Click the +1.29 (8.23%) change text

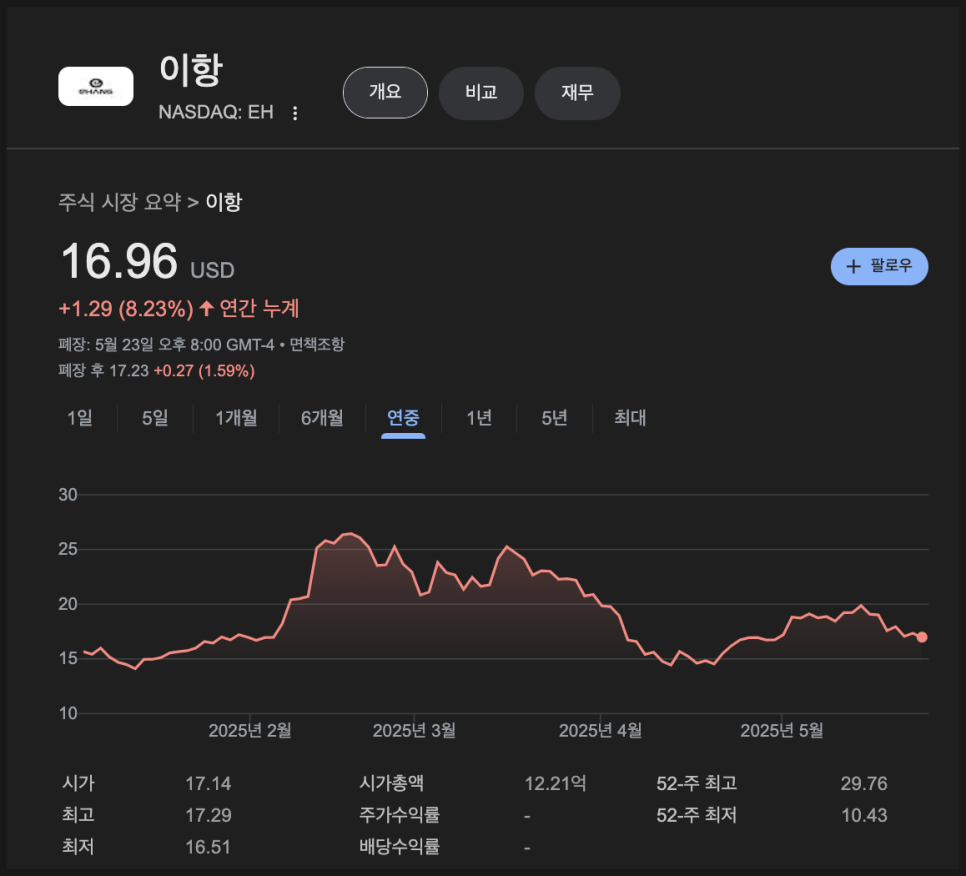point(126,309)
